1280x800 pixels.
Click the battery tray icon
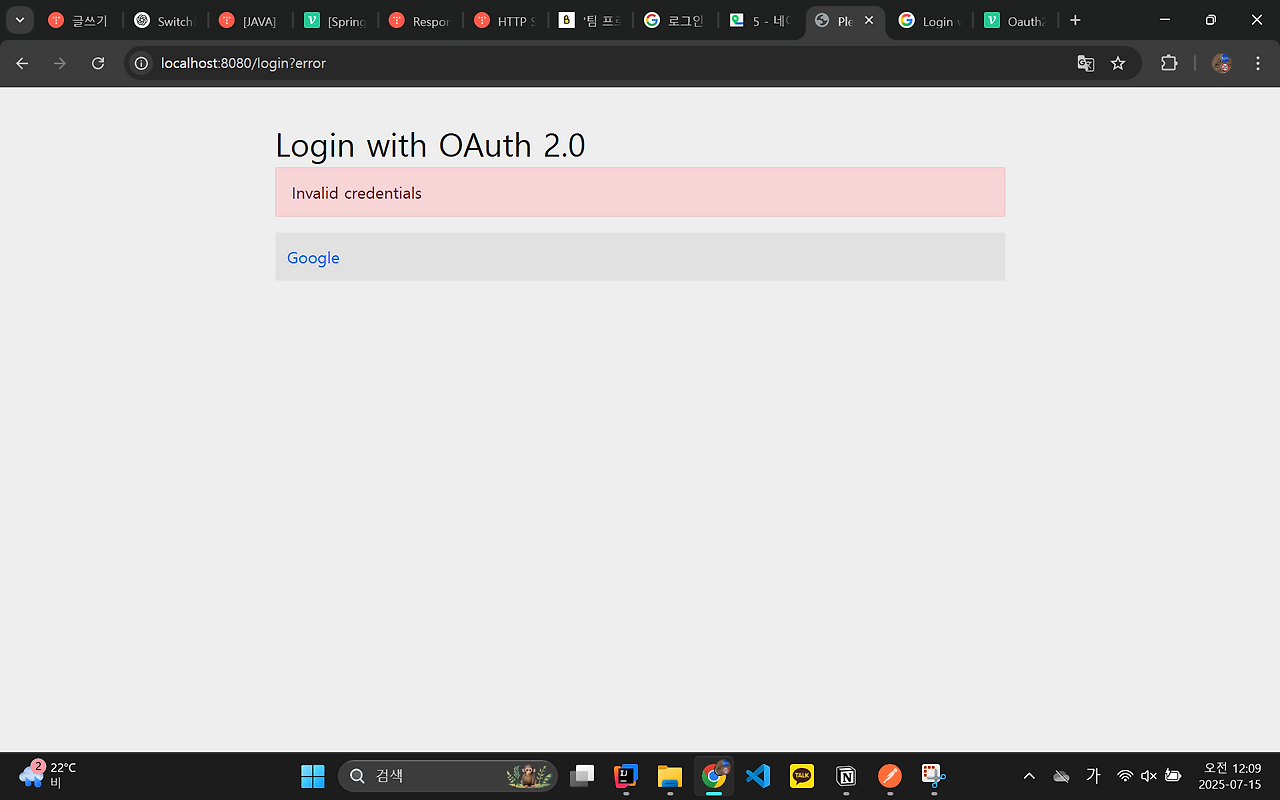(1173, 776)
